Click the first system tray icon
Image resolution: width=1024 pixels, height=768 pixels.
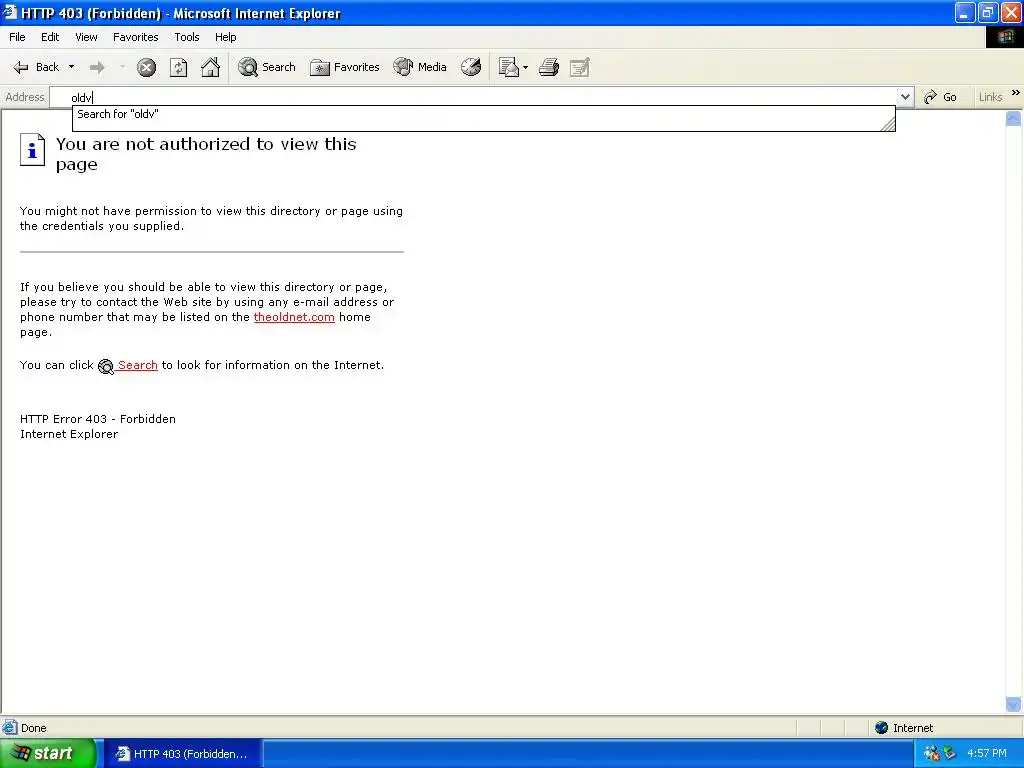click(x=931, y=754)
